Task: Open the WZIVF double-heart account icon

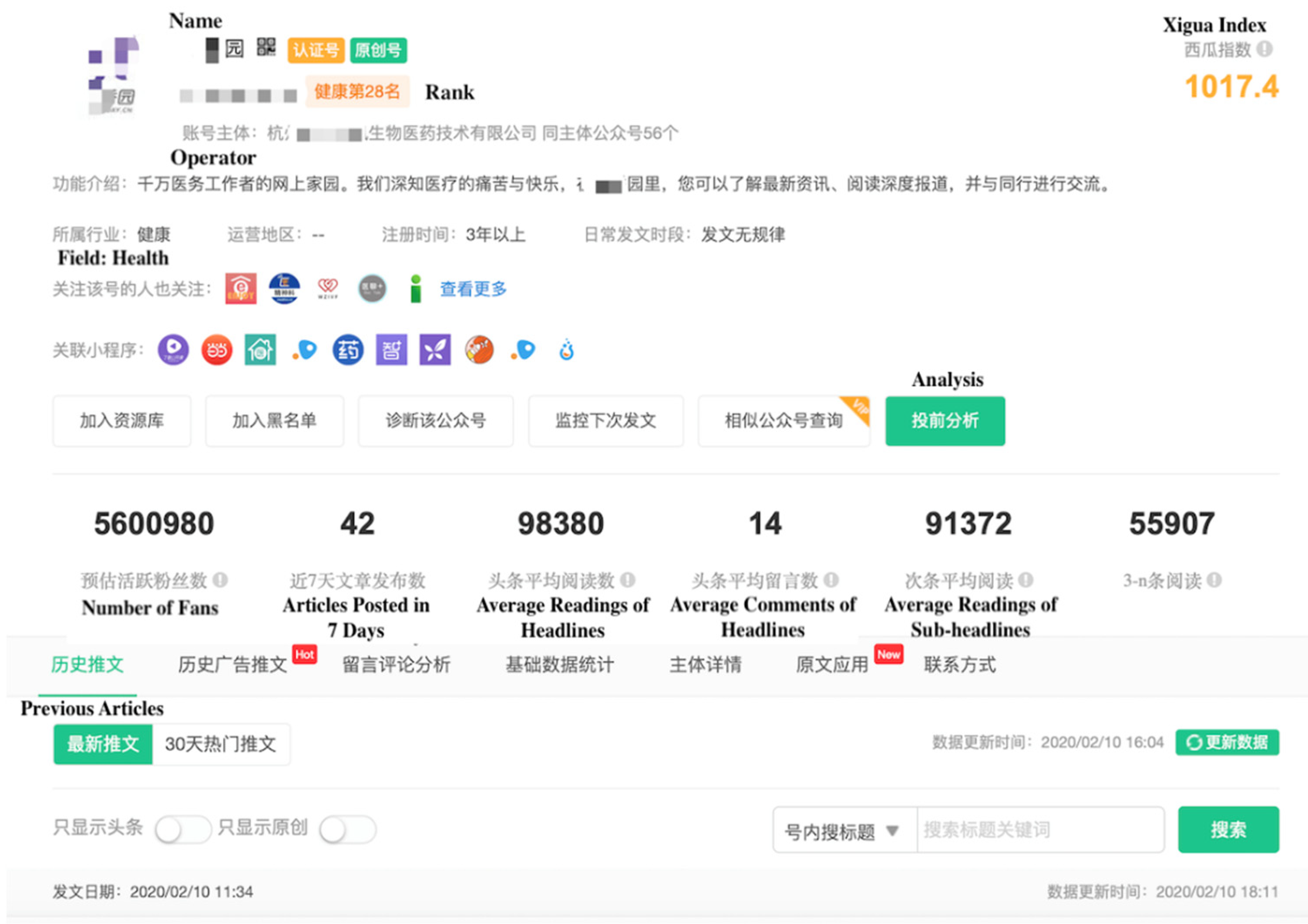Action: point(328,288)
